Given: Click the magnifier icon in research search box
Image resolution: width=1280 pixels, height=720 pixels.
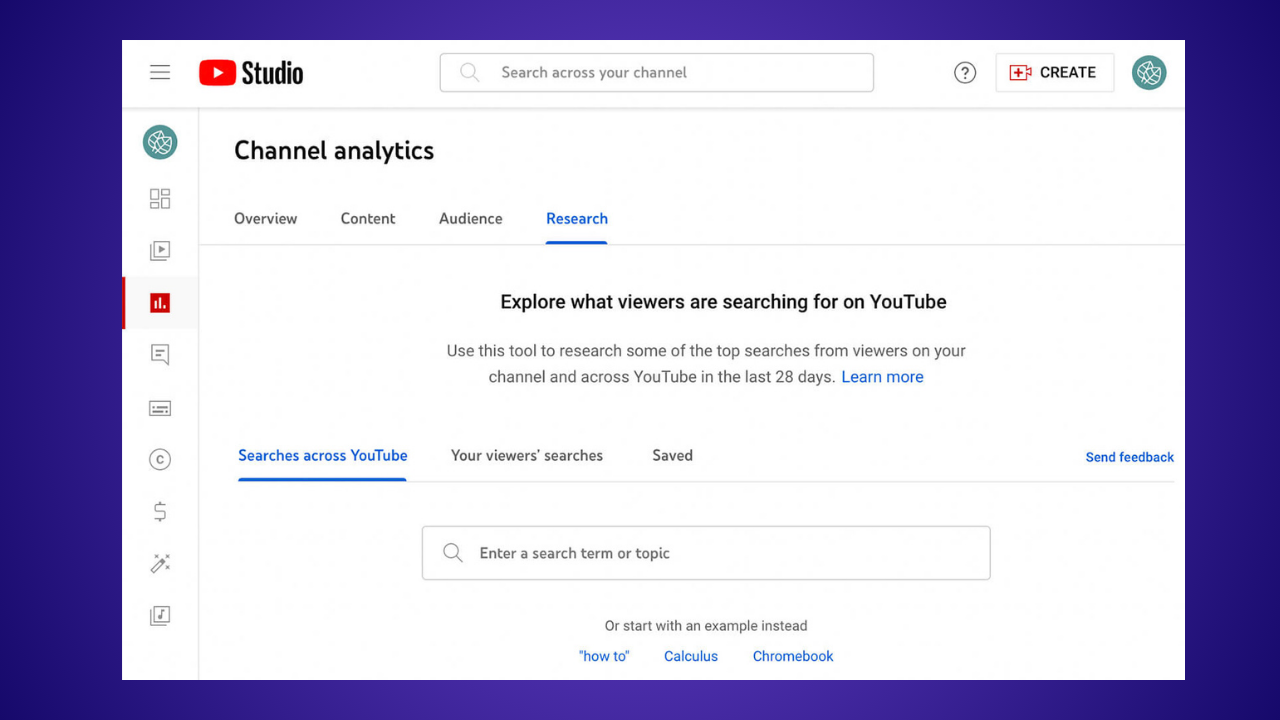Looking at the screenshot, I should tap(453, 553).
